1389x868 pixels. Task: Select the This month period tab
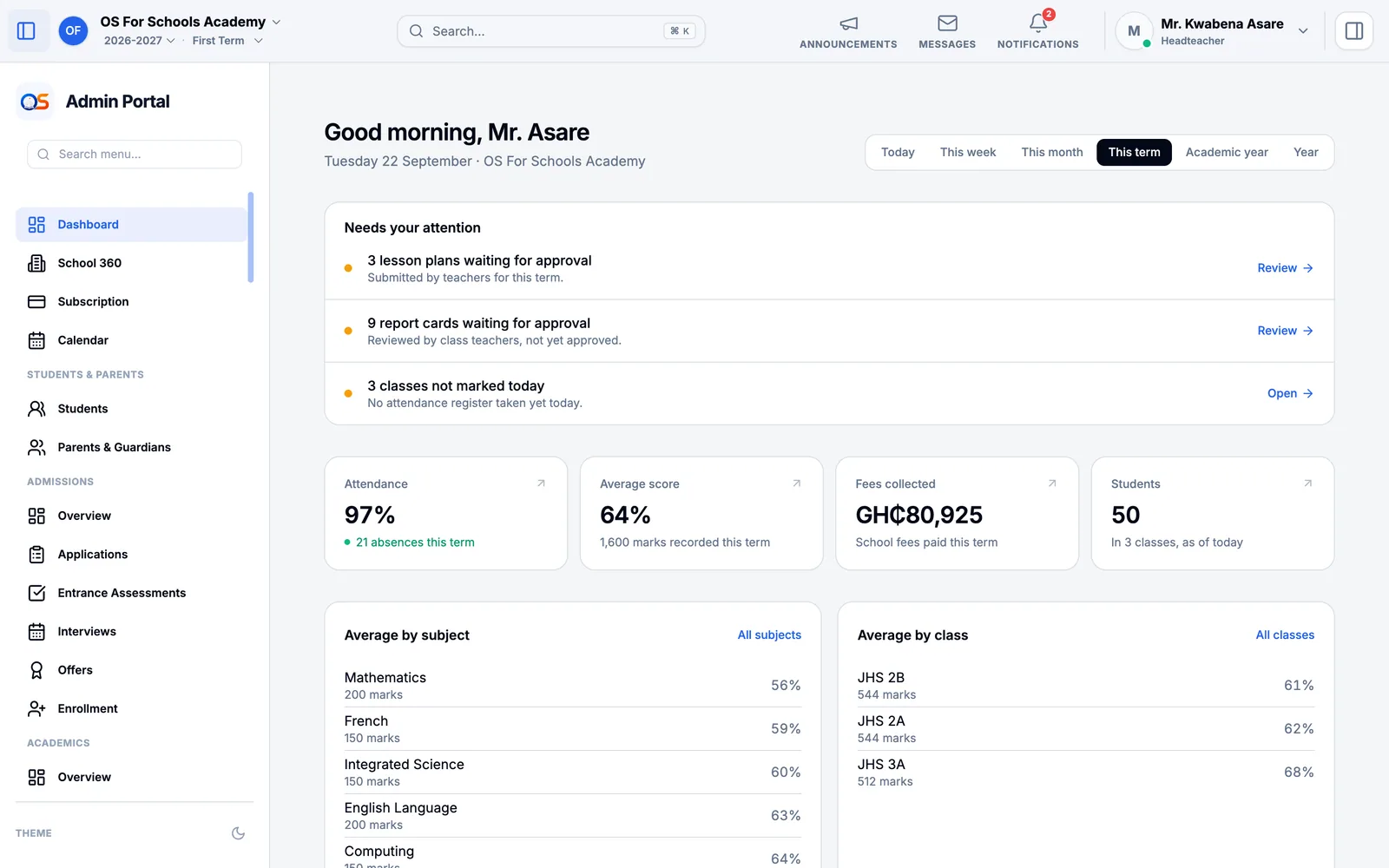(x=1052, y=153)
